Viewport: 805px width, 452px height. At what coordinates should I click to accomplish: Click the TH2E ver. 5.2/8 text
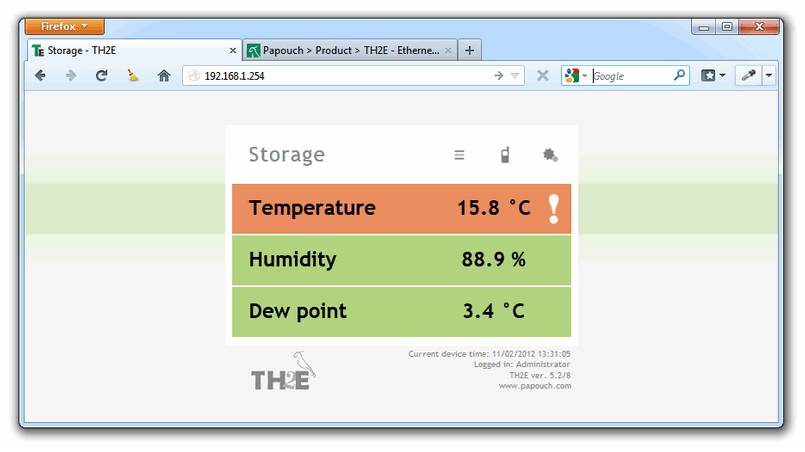(x=540, y=375)
